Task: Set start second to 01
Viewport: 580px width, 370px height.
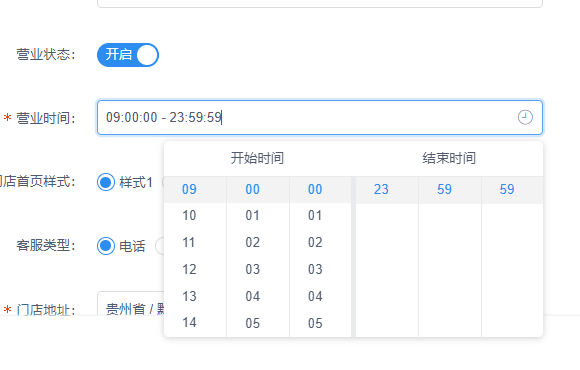Action: [x=320, y=215]
